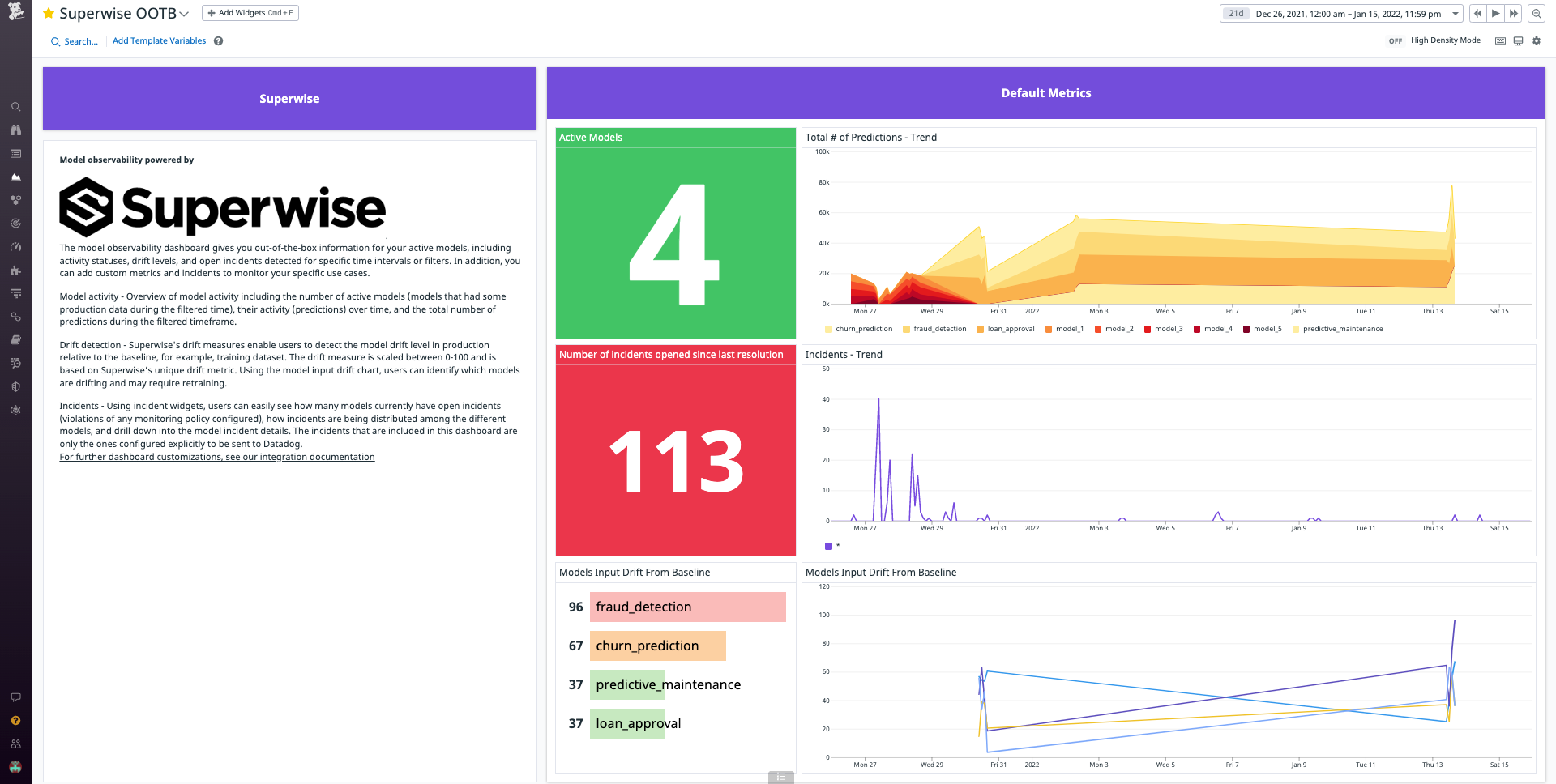Click the 21d time range preset
1556x784 pixels.
pyautogui.click(x=1235, y=13)
